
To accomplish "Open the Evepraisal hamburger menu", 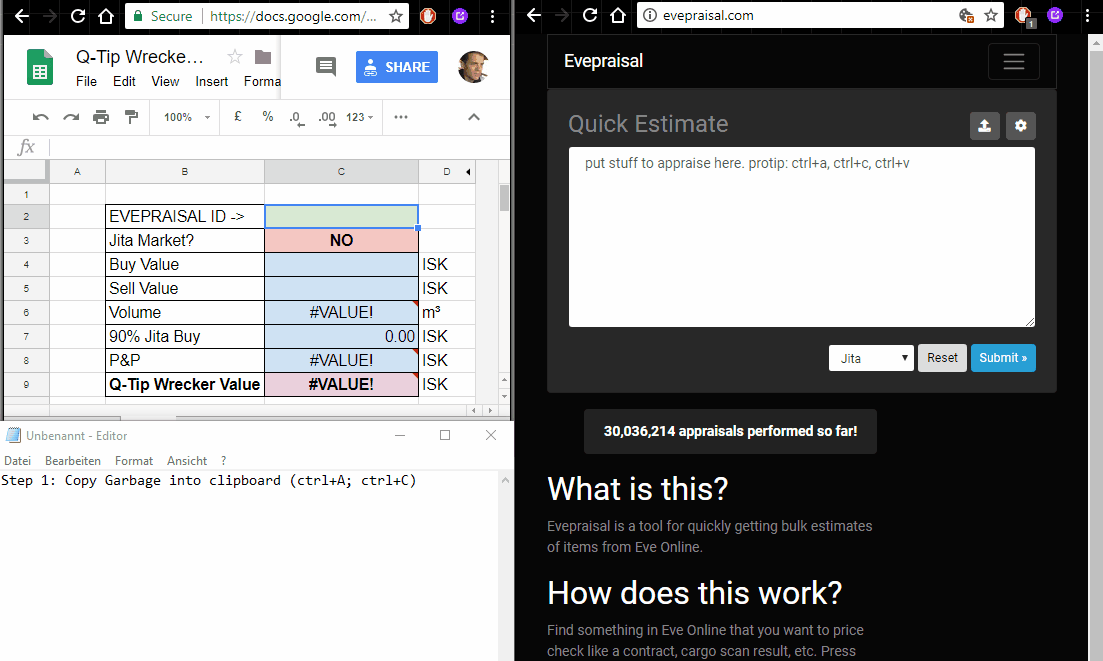I will point(1014,62).
